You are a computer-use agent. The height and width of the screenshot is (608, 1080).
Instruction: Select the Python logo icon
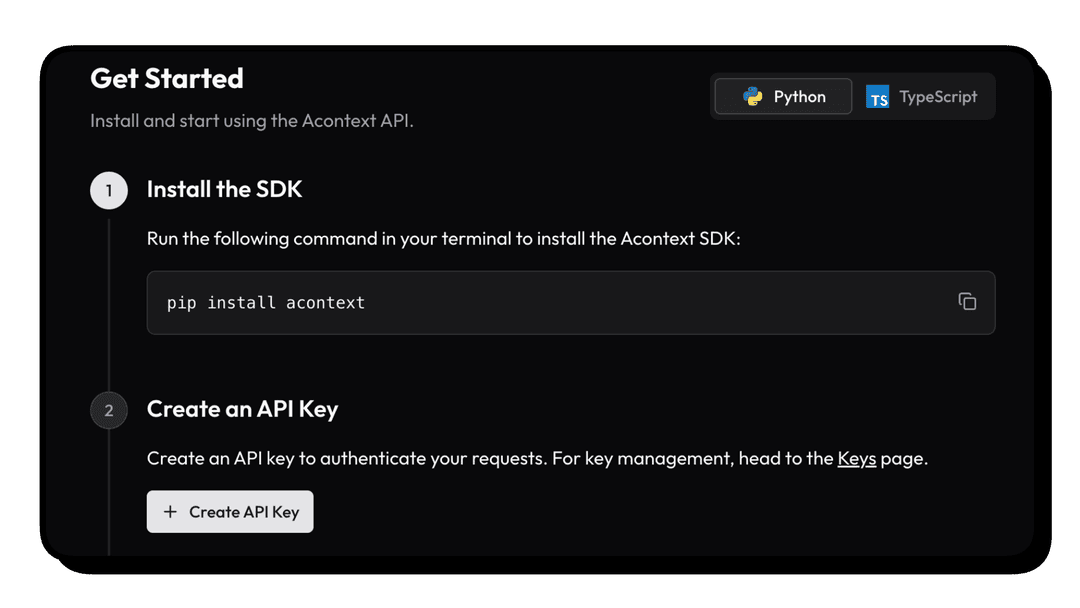point(753,96)
